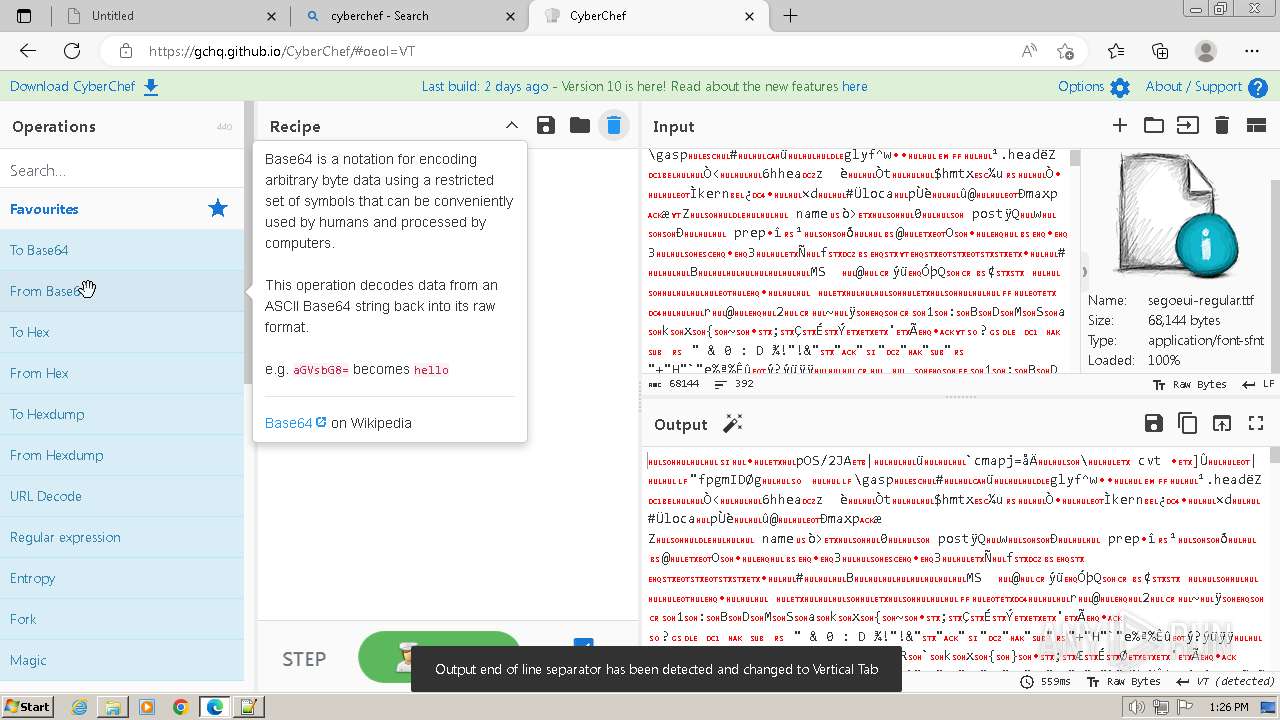Click the Download CyberChef link
Image resolution: width=1280 pixels, height=720 pixels.
84,86
